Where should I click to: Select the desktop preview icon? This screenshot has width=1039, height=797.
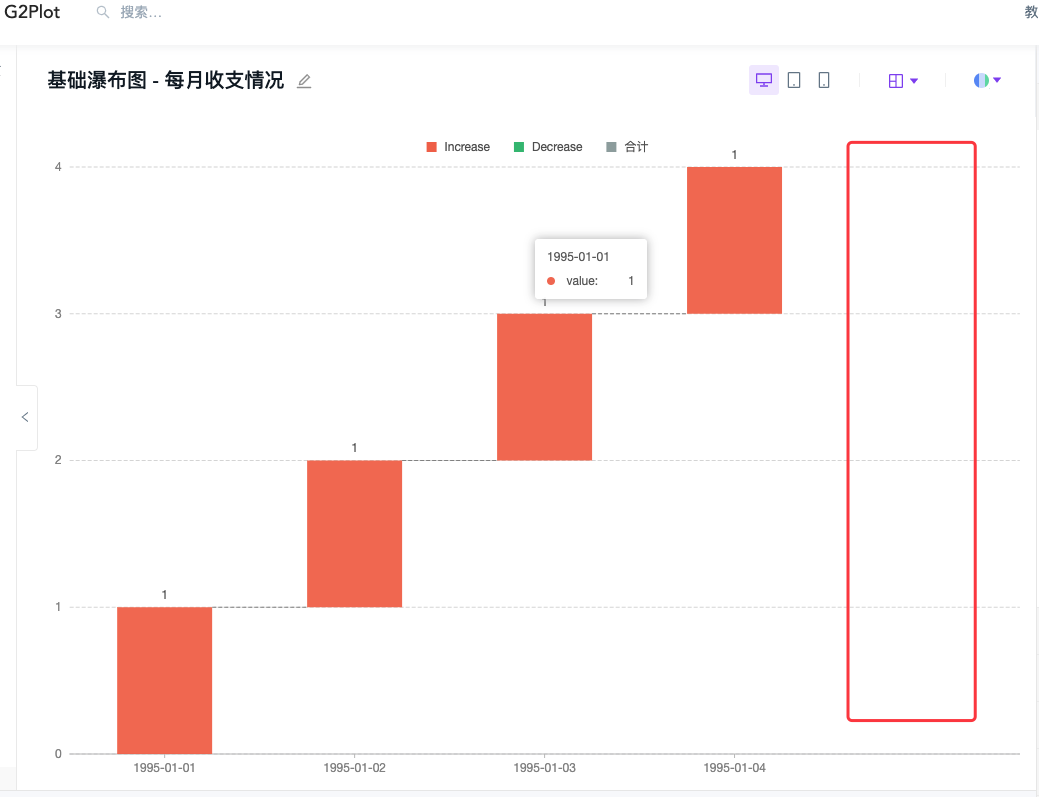point(763,79)
